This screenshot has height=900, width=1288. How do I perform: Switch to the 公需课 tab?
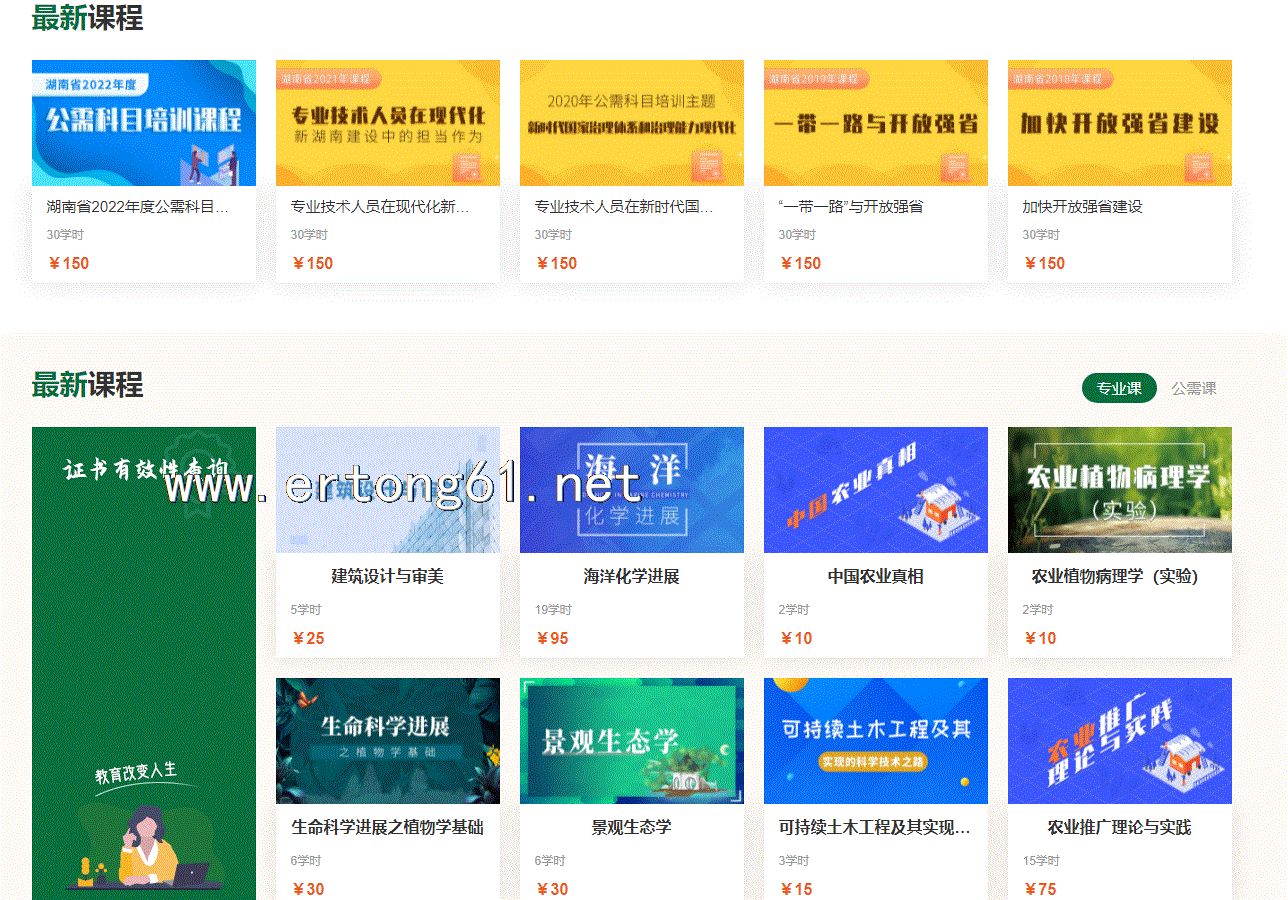tap(1194, 388)
